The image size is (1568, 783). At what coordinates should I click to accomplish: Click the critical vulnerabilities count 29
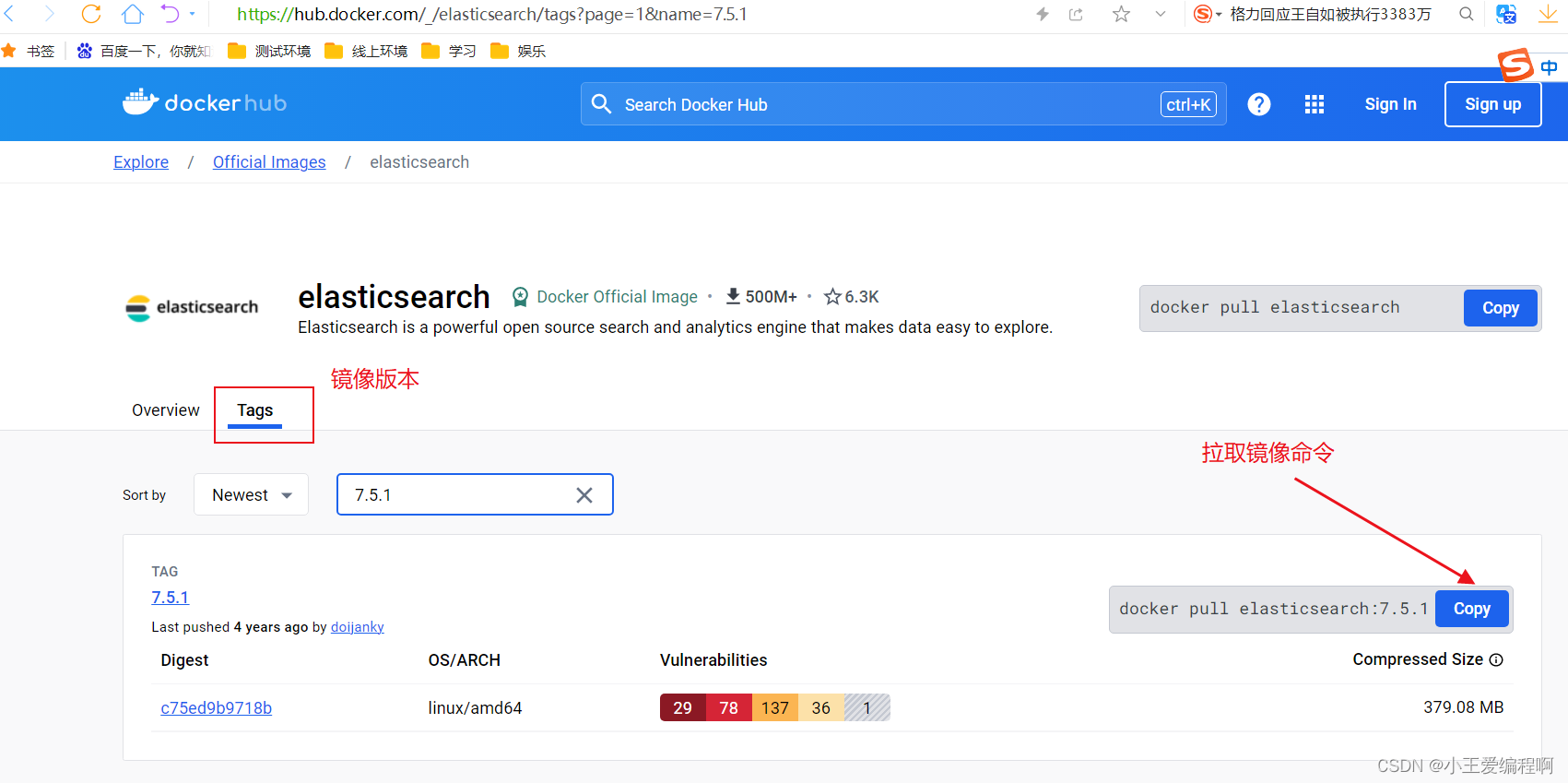click(683, 707)
